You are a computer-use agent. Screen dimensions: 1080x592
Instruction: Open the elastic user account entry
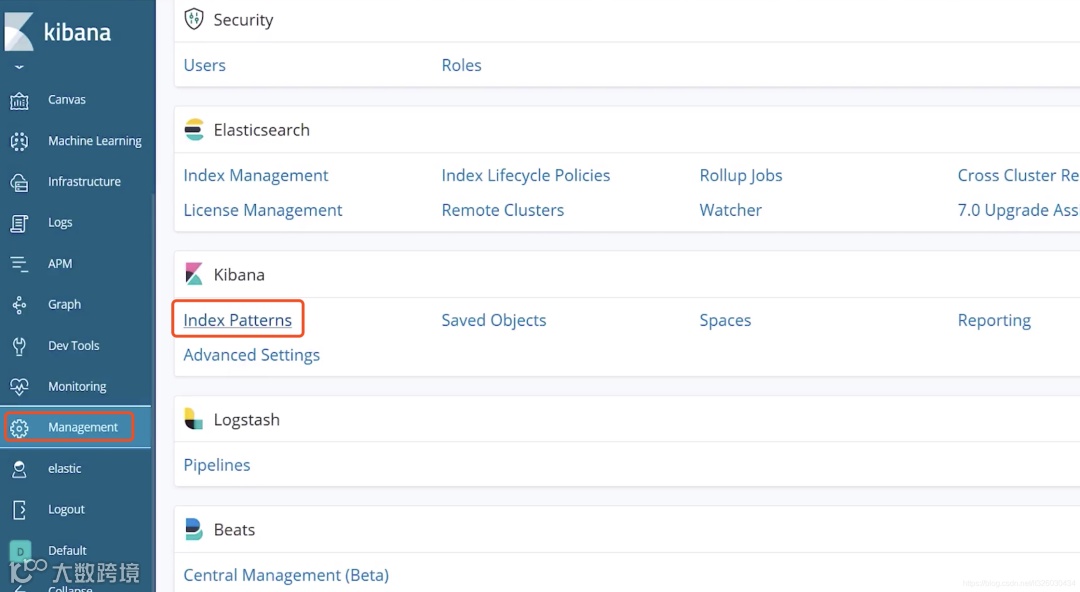(65, 469)
